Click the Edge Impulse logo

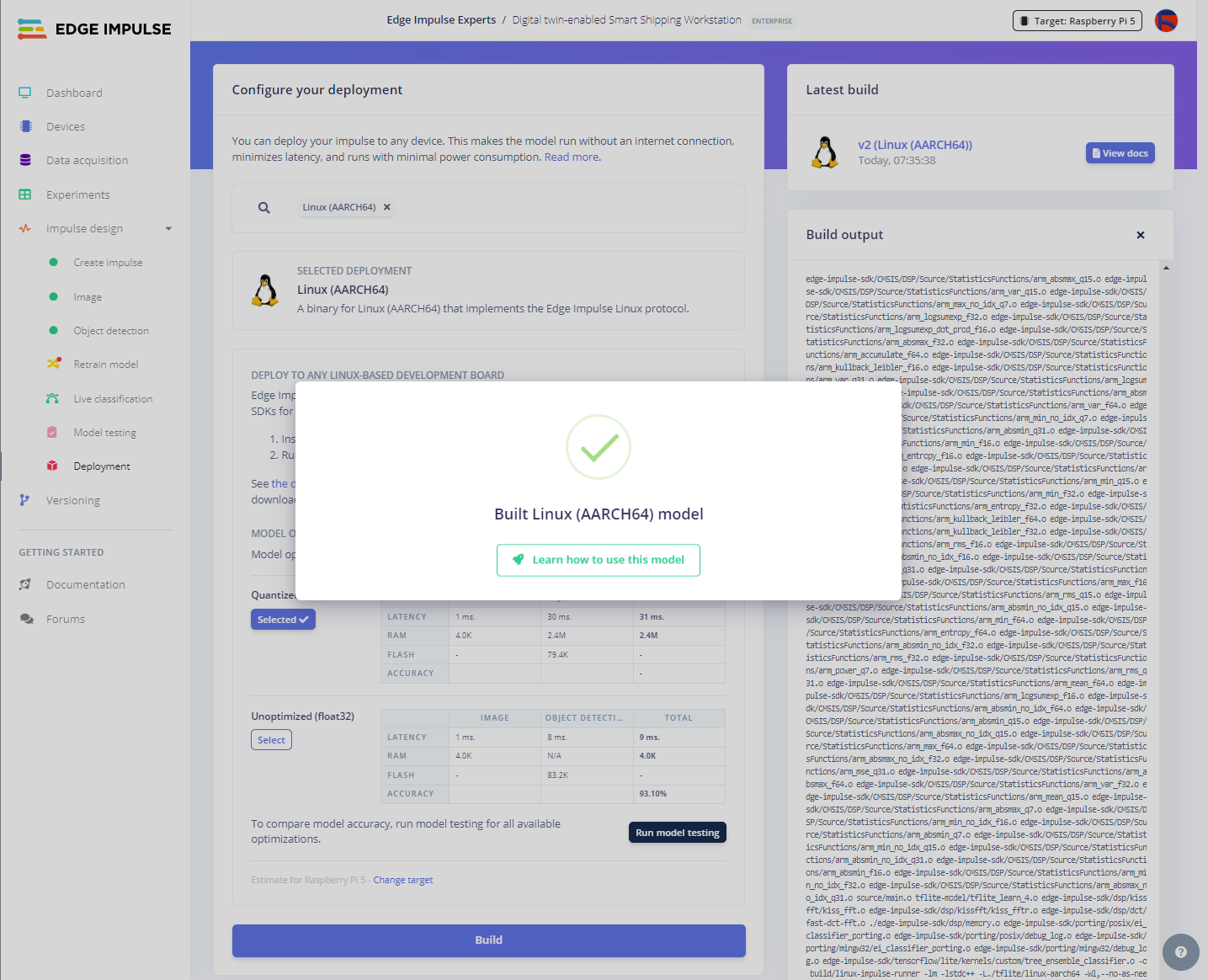[x=94, y=29]
